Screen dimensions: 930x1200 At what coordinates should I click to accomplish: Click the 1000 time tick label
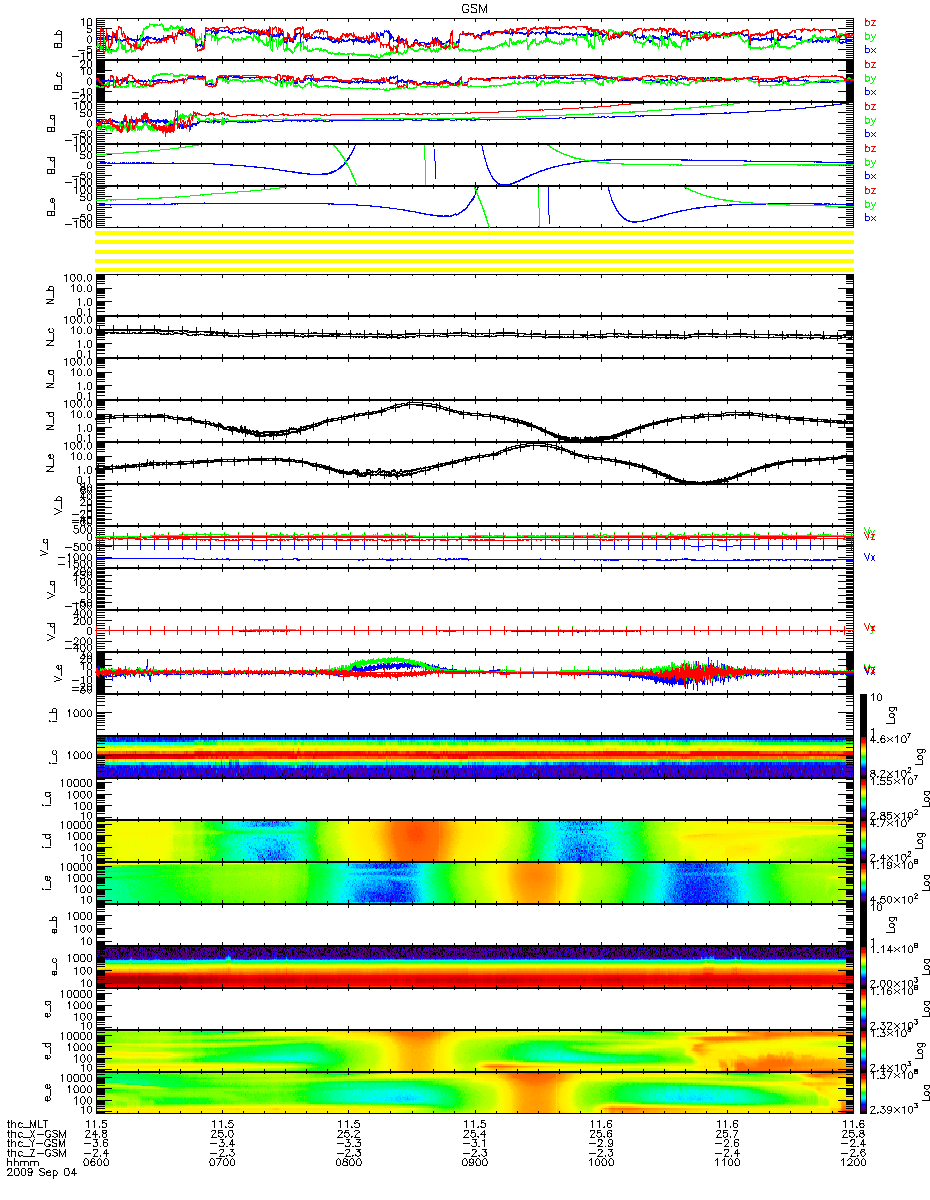[x=599, y=1162]
